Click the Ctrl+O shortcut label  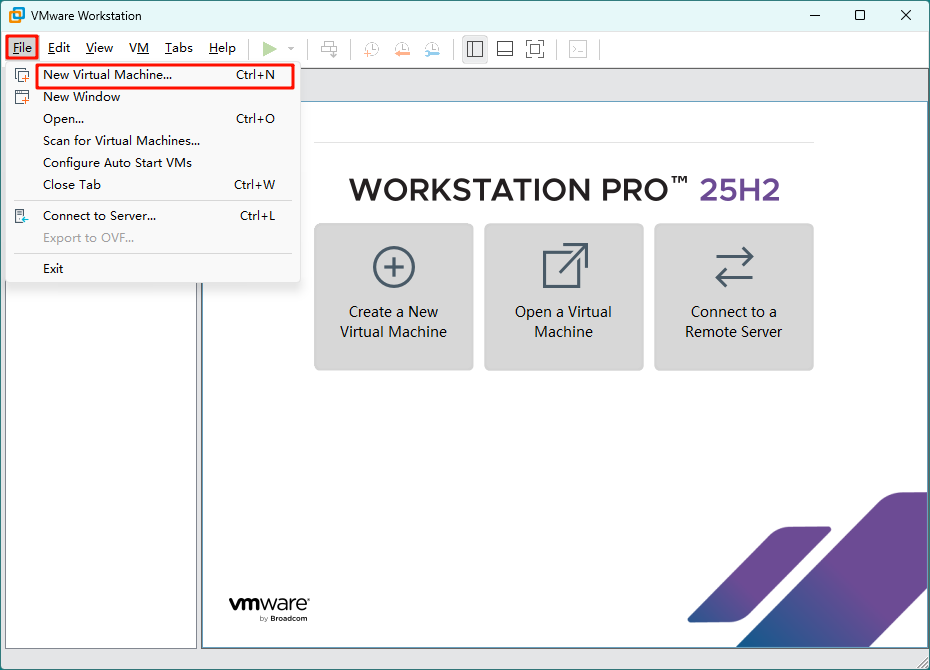pos(255,119)
